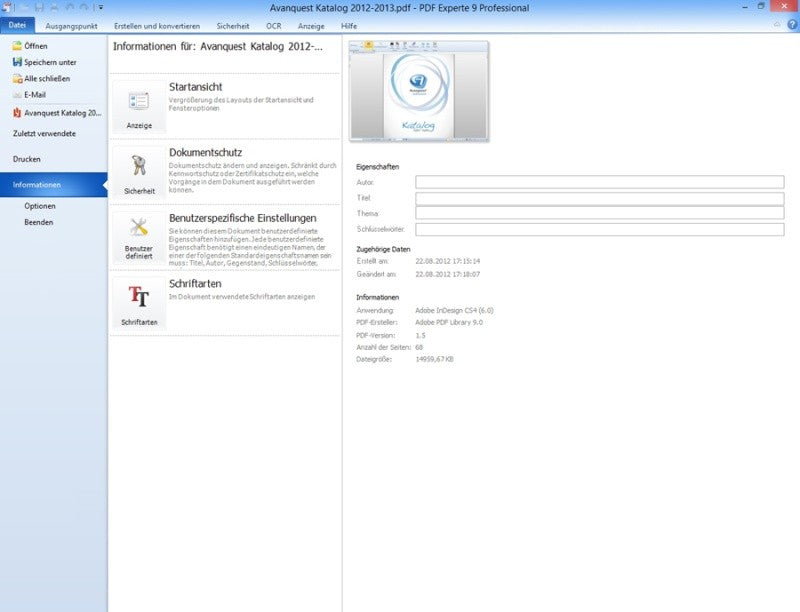Minimize the PDF Experte window
This screenshot has width=800, height=612.
745,7
